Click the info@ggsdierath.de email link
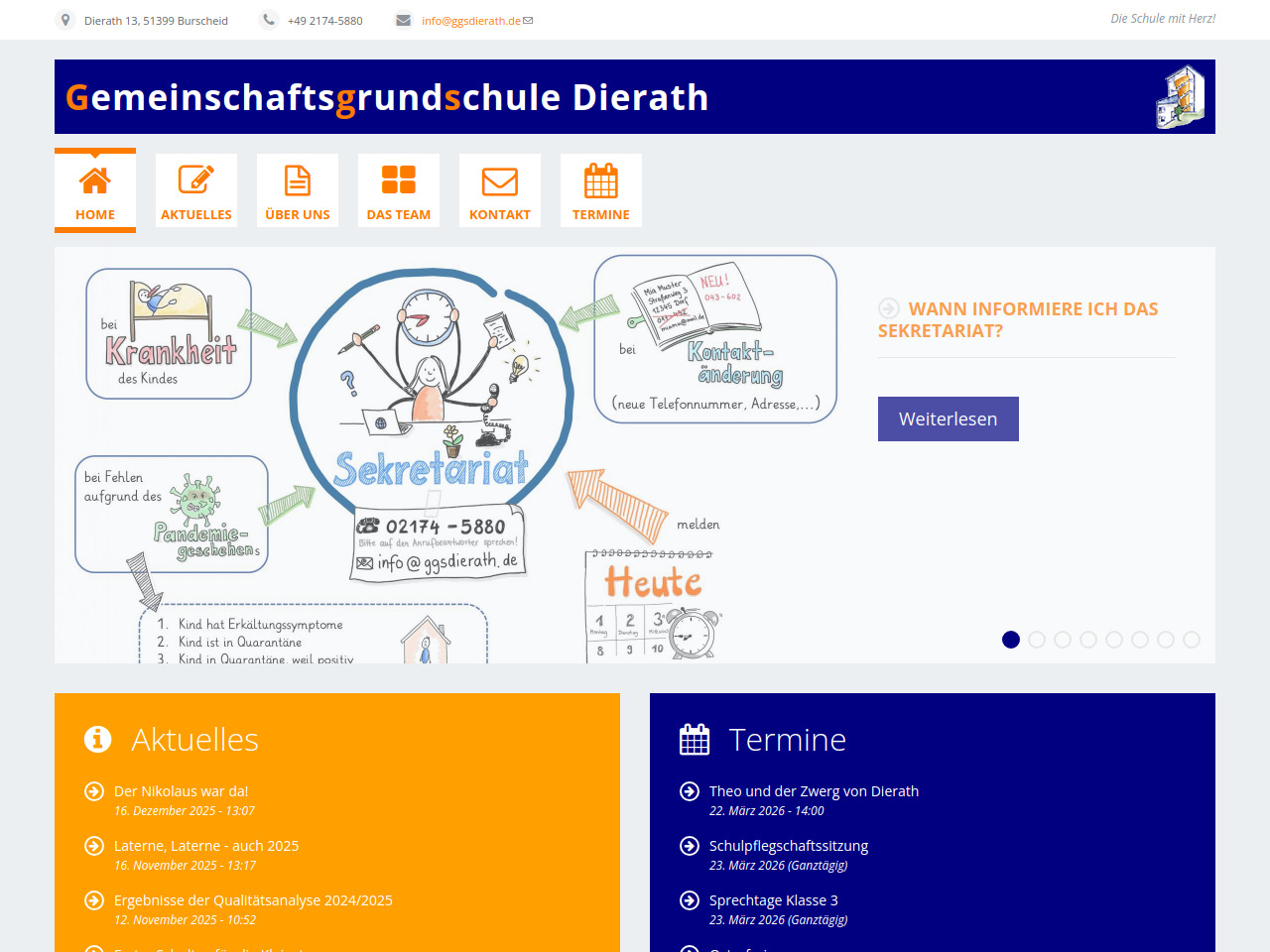This screenshot has height=952, width=1270. click(x=471, y=21)
